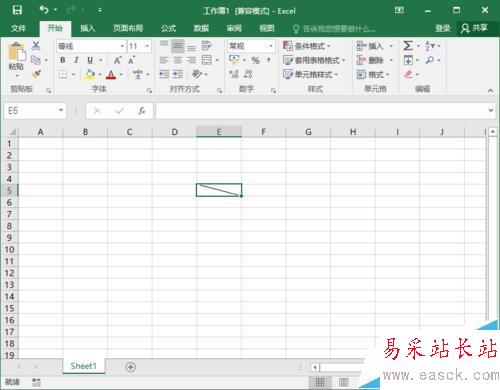This screenshot has width=500, height=390.
Task: Align text to the right
Action: coord(191,60)
